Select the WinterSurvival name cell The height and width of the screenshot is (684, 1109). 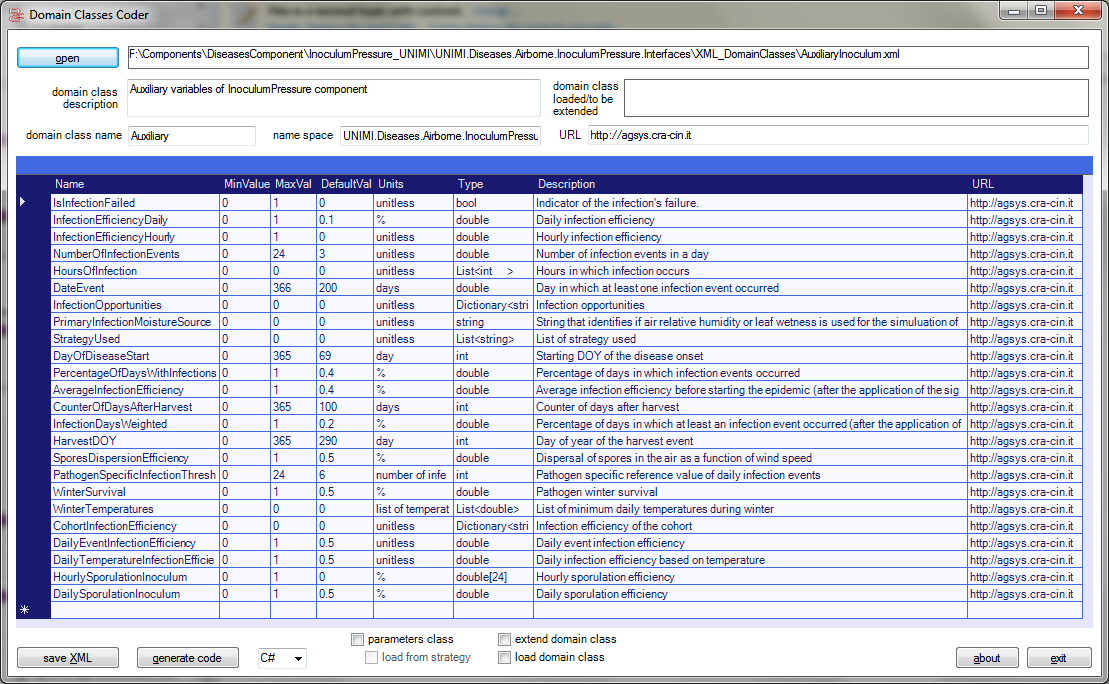point(135,492)
